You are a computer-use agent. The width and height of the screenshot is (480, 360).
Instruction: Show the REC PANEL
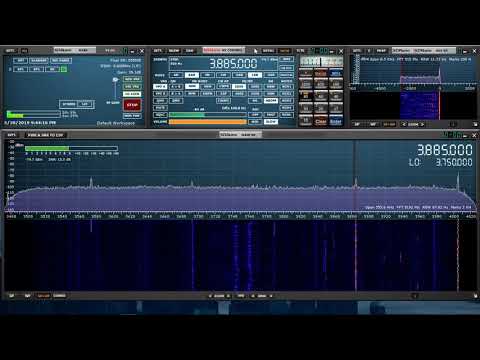coord(61,61)
